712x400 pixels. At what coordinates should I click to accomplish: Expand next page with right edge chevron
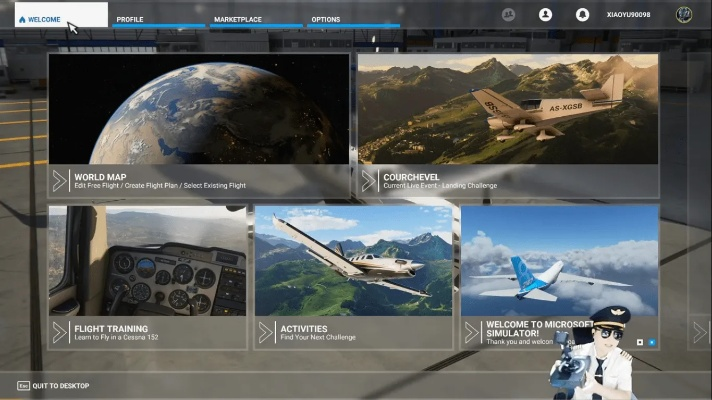[700, 332]
